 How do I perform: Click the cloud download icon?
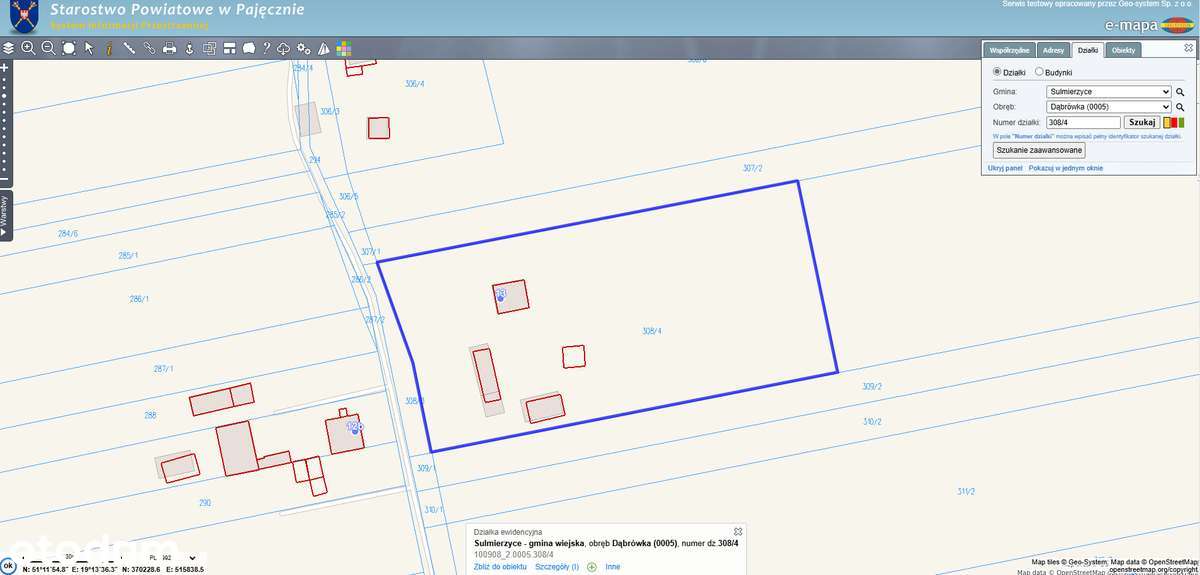(x=284, y=48)
